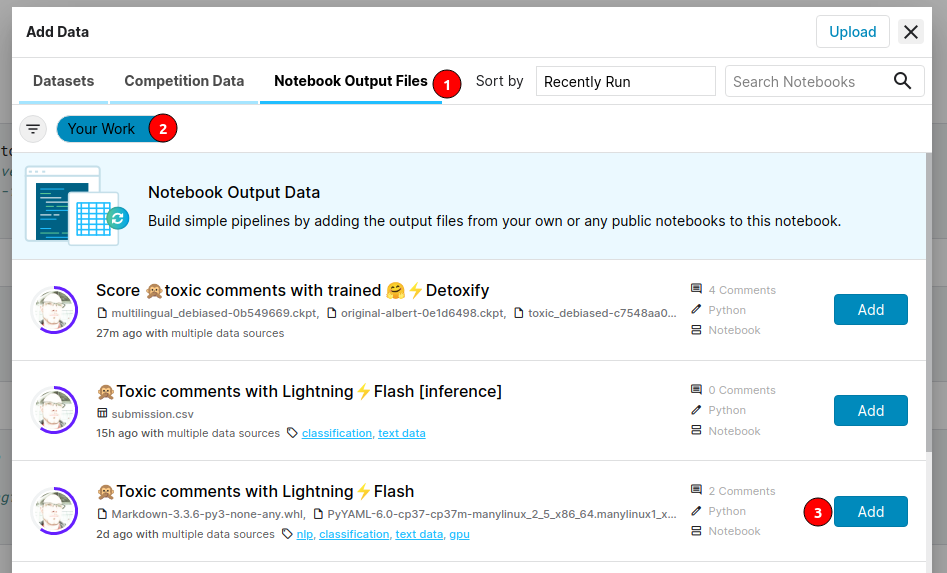
Task: Open the text data tag link
Action: pos(401,433)
